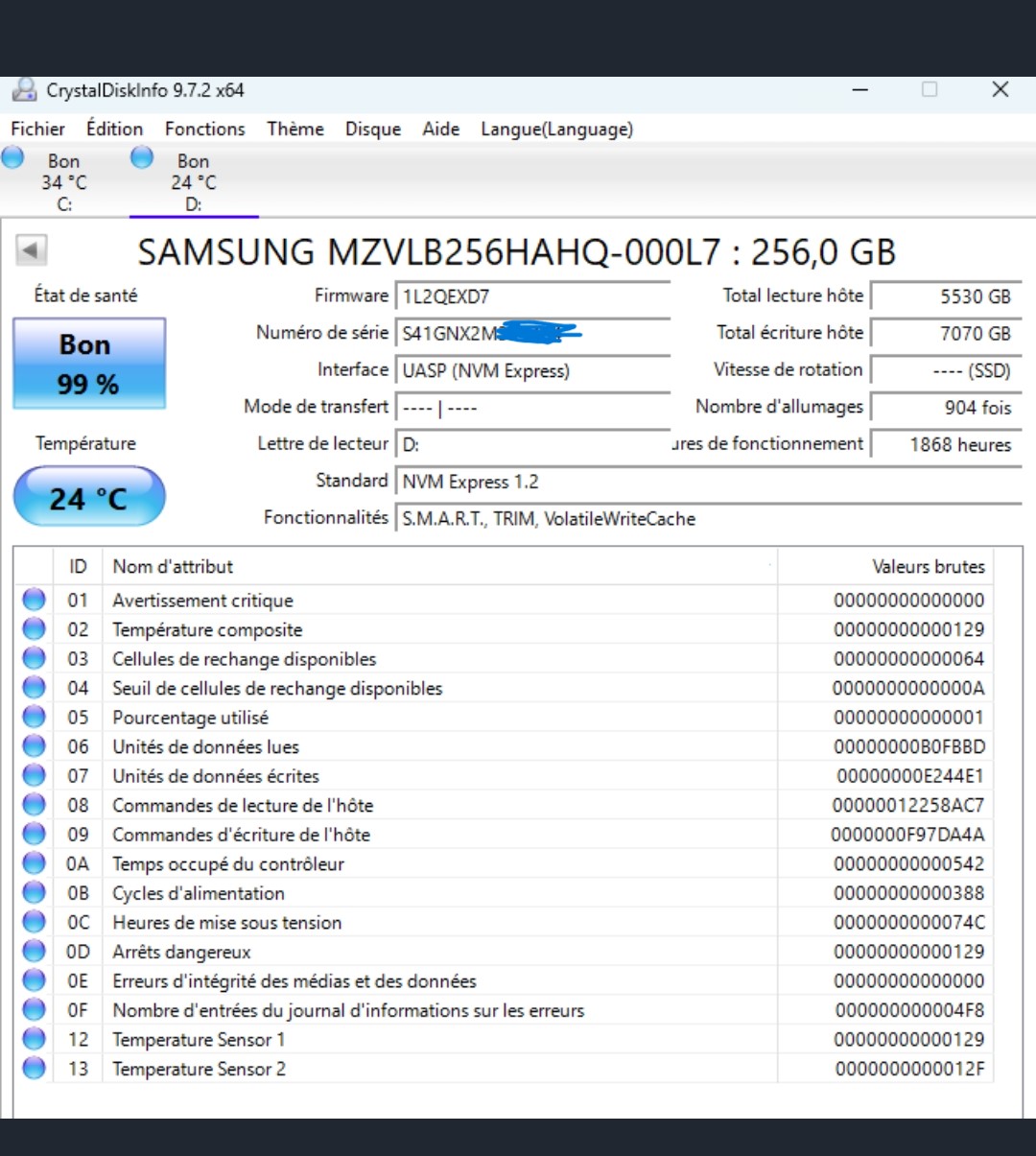Screen dimensions: 1036x1156
Task: Click status orb for Cycles d'alimentation
Action: tap(35, 892)
